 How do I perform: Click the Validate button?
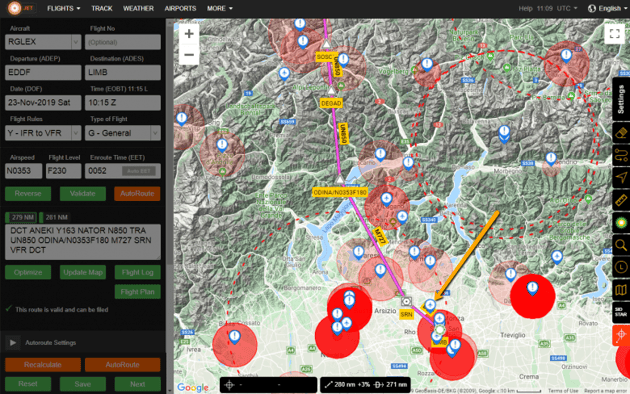pyautogui.click(x=83, y=194)
